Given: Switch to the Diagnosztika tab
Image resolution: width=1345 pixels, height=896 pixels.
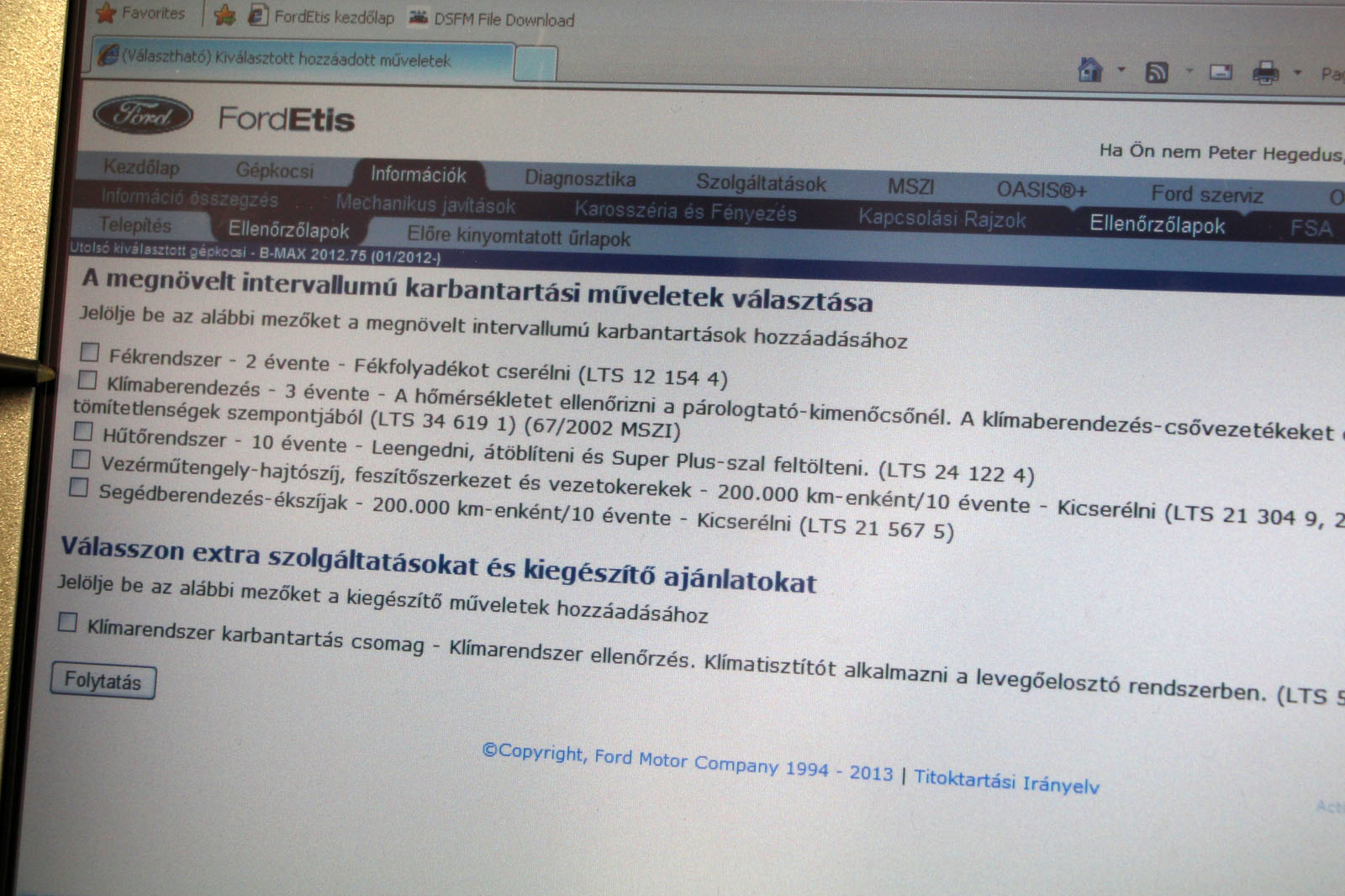Looking at the screenshot, I should coord(580,178).
